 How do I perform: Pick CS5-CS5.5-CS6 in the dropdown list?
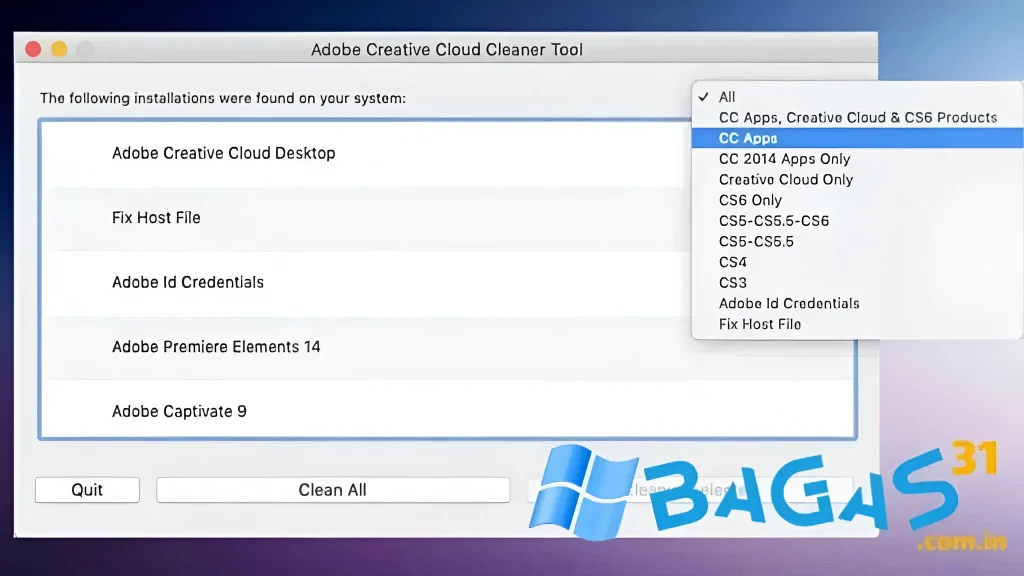857,221
